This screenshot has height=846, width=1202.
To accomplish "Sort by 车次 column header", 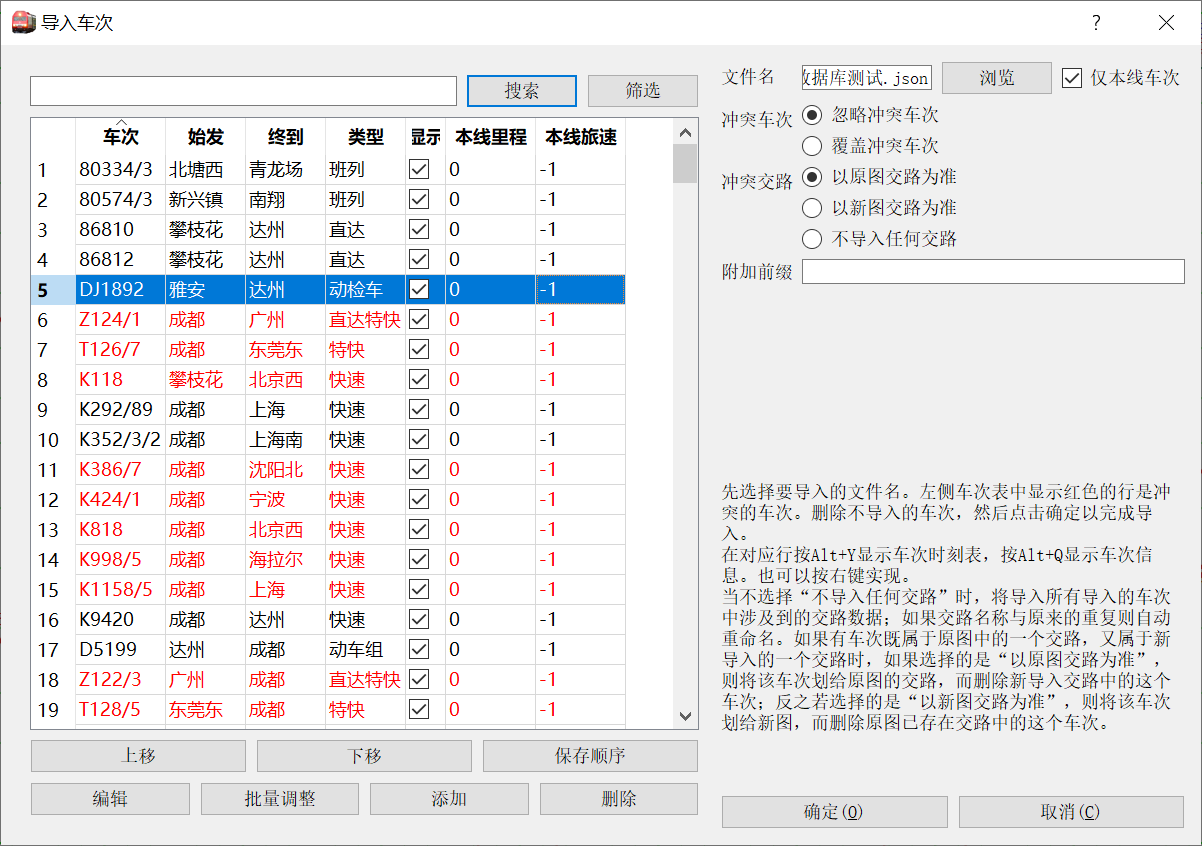I will coord(121,137).
